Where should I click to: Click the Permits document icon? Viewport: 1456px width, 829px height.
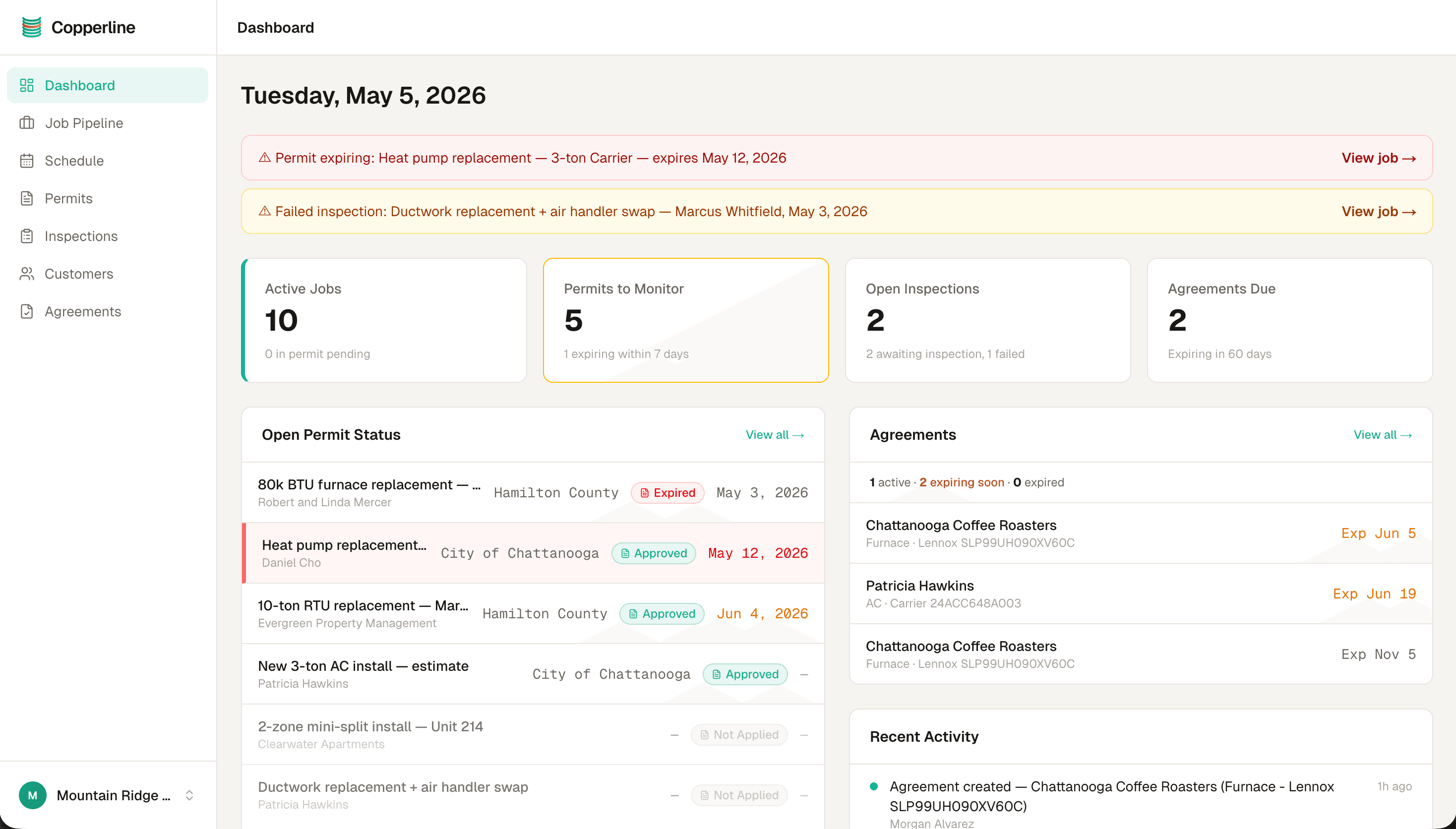click(27, 198)
